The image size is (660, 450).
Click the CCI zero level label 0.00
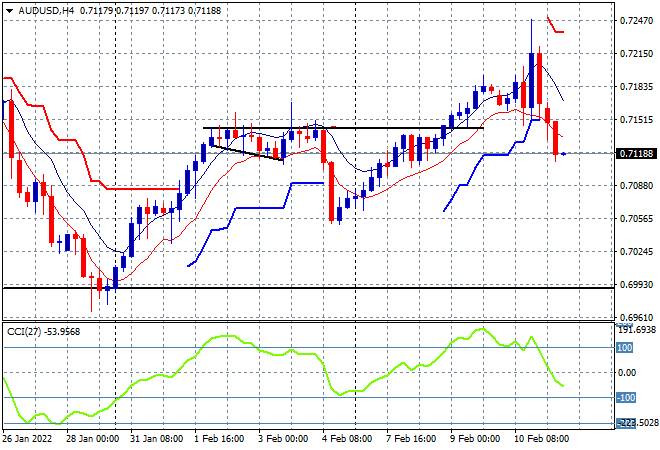(x=627, y=373)
